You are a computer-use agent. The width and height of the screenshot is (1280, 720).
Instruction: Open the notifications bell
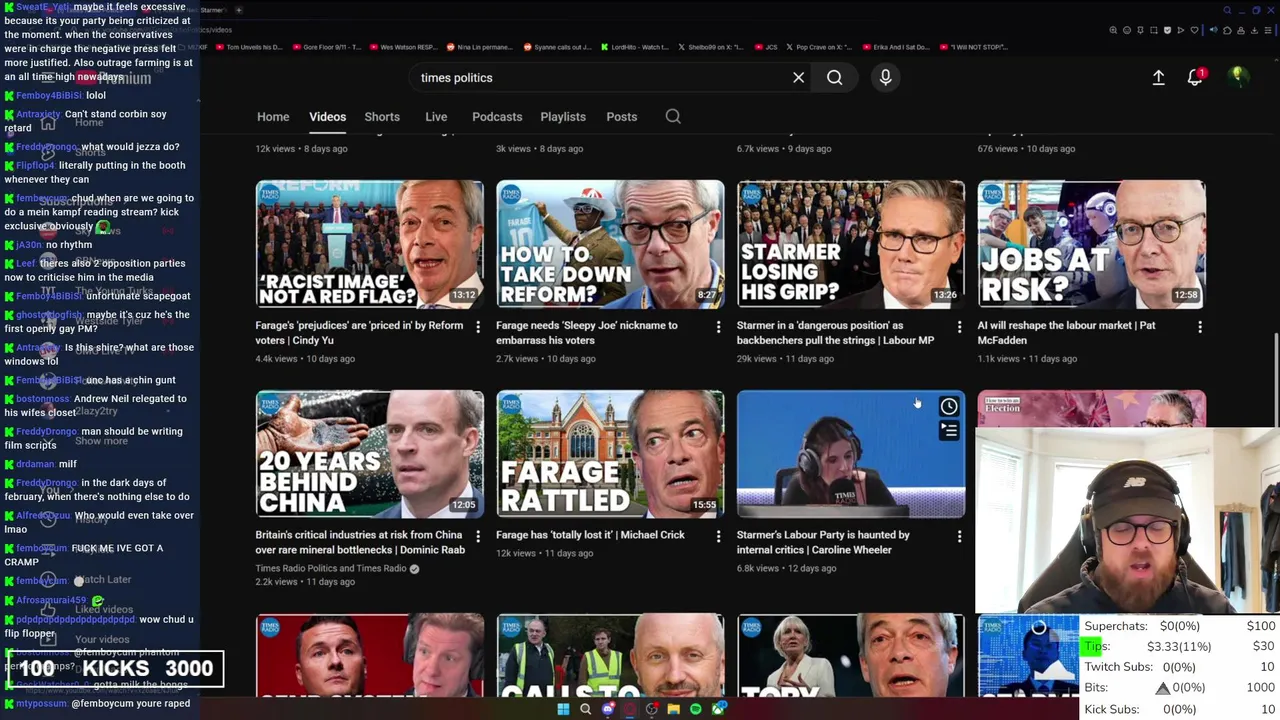tap(1195, 77)
